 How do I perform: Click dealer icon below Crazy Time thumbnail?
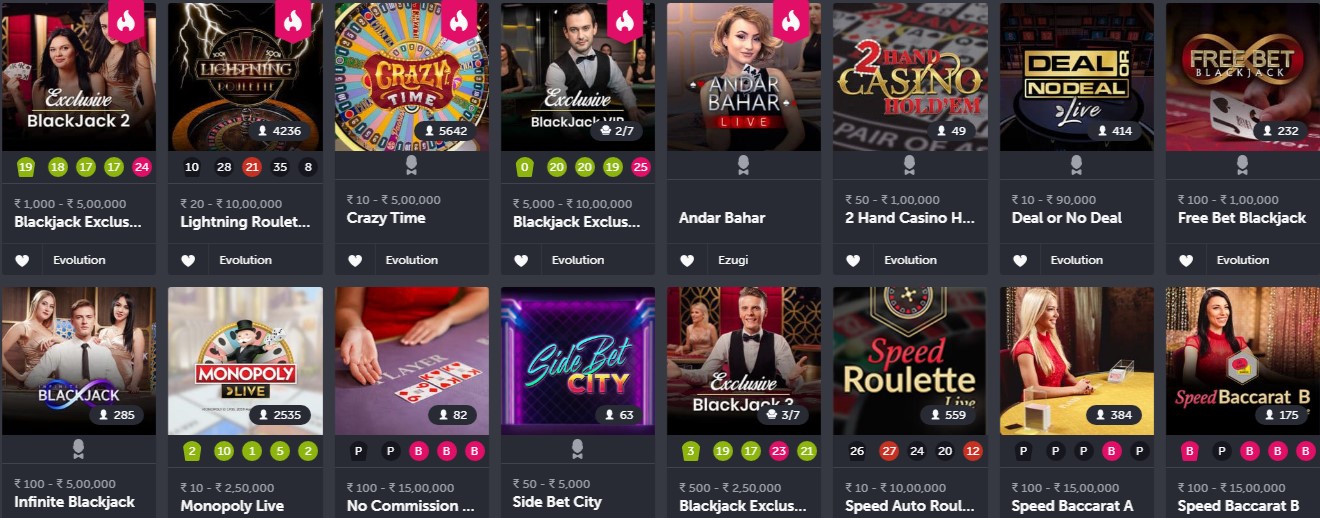(411, 165)
